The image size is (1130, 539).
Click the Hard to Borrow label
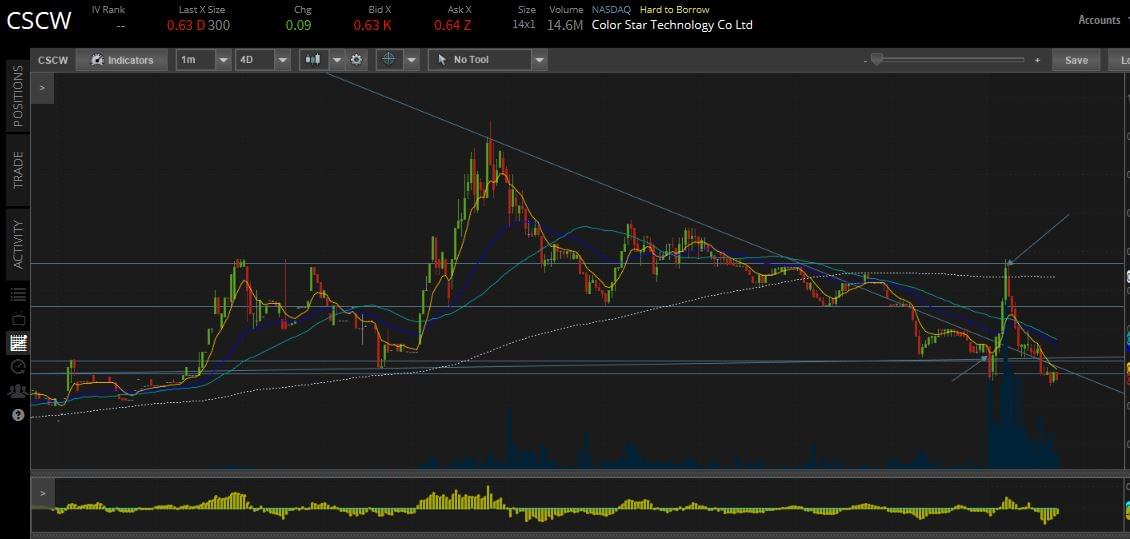[675, 9]
